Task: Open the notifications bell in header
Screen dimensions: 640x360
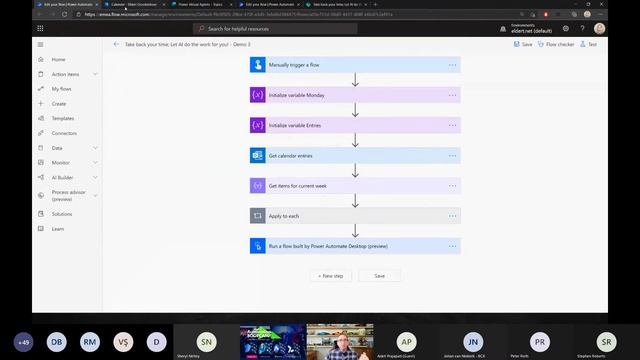Action: pos(503,29)
